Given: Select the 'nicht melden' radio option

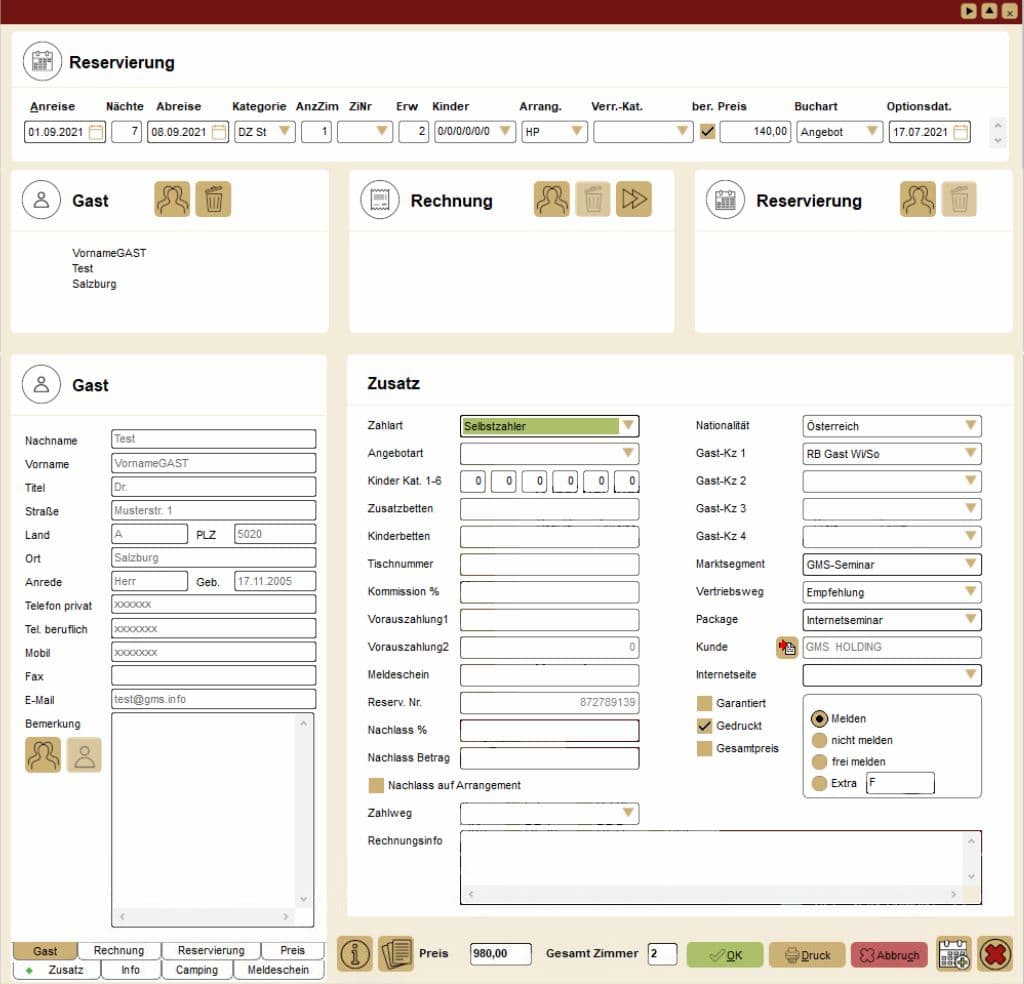Looking at the screenshot, I should pos(819,740).
